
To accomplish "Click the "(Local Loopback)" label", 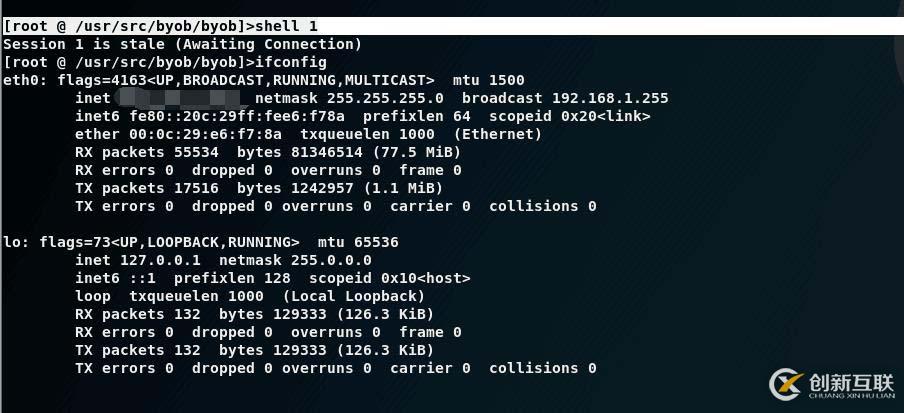I will click(x=354, y=296).
